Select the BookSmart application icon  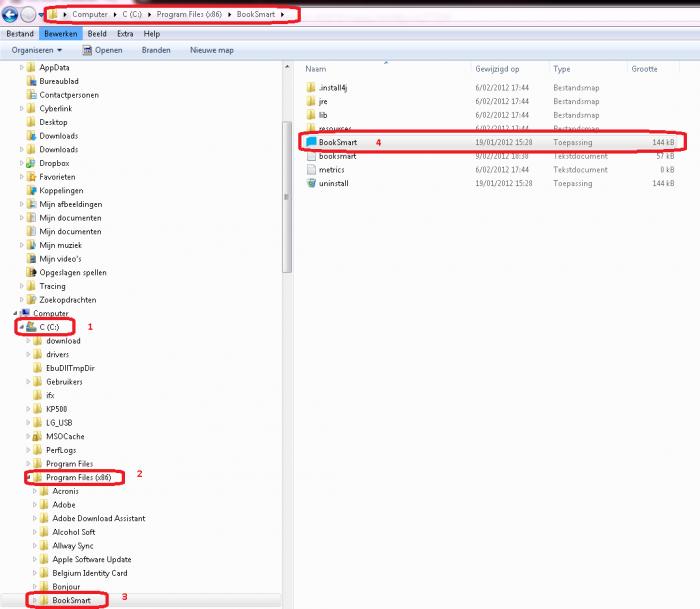[x=311, y=142]
